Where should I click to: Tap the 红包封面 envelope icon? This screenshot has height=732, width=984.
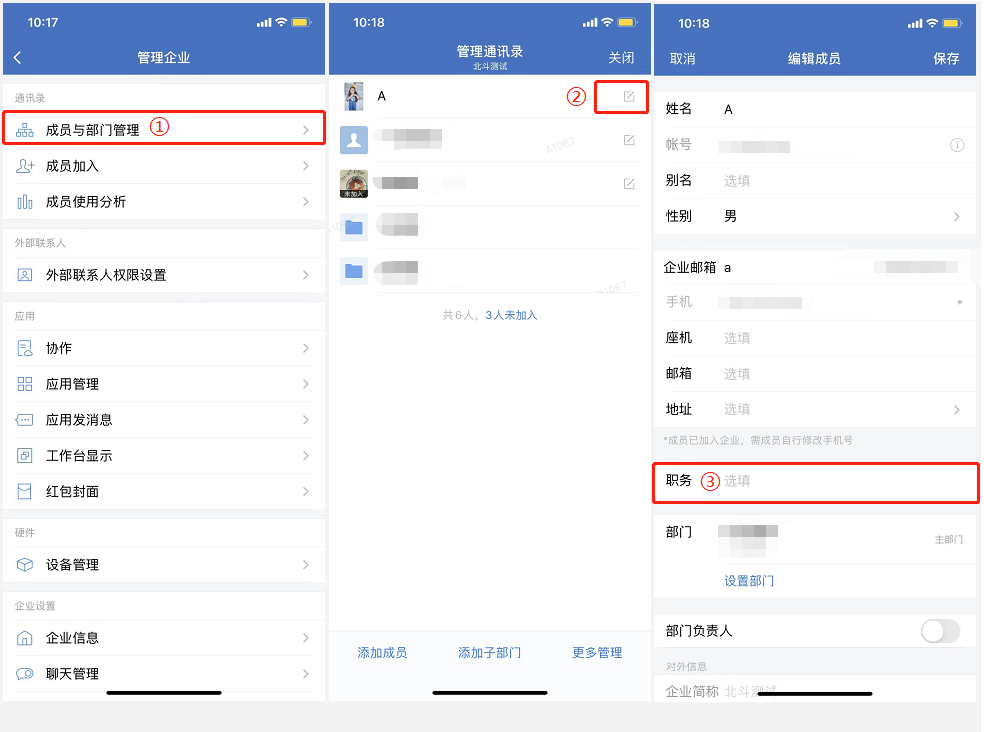tap(24, 492)
